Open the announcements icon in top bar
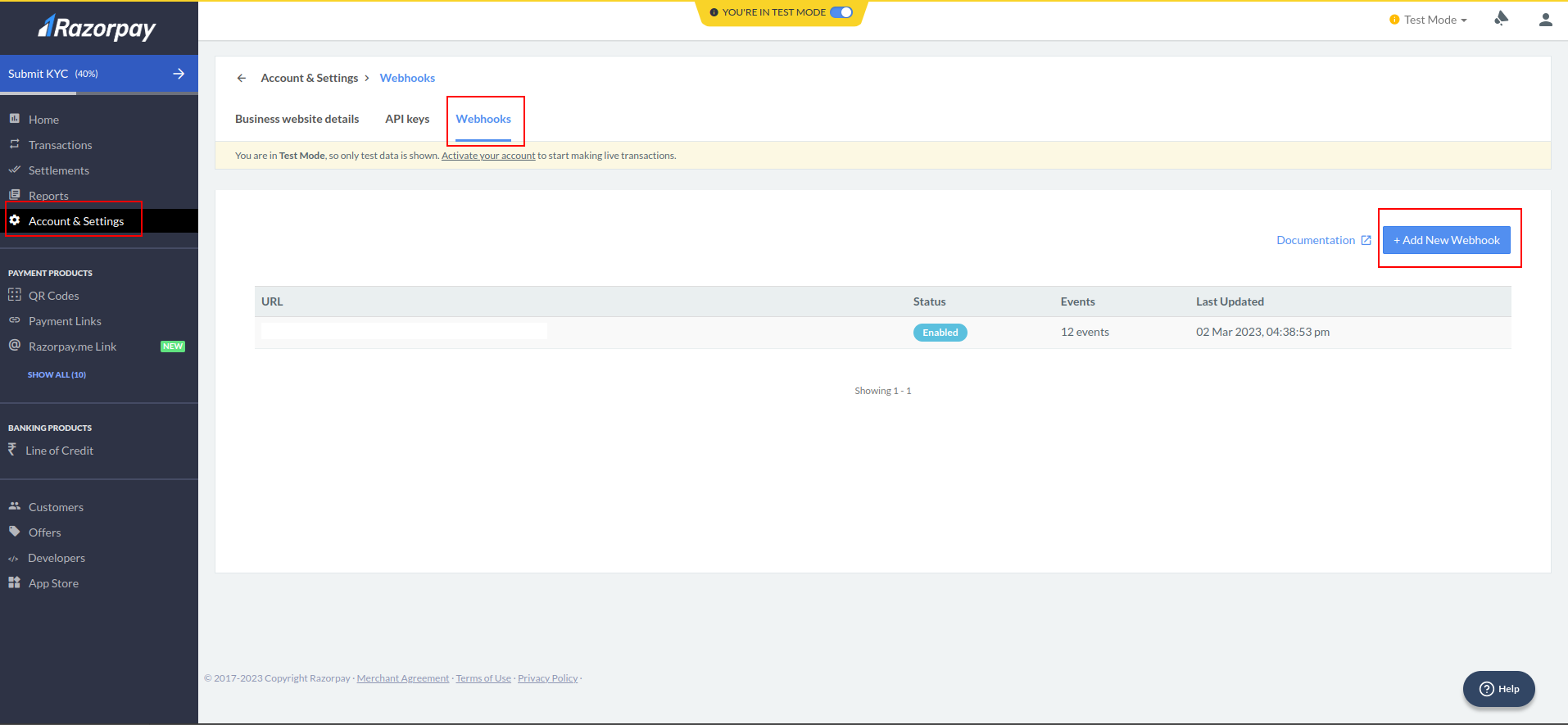This screenshot has width=1568, height=725. (1501, 19)
